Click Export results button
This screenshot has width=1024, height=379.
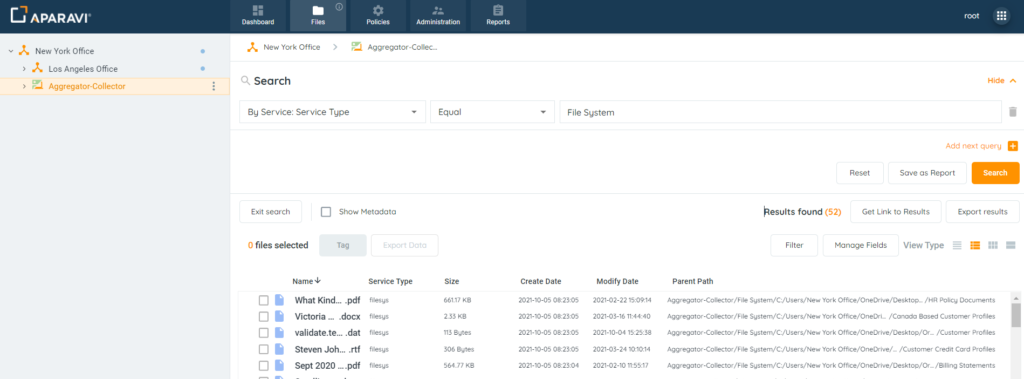coord(982,212)
